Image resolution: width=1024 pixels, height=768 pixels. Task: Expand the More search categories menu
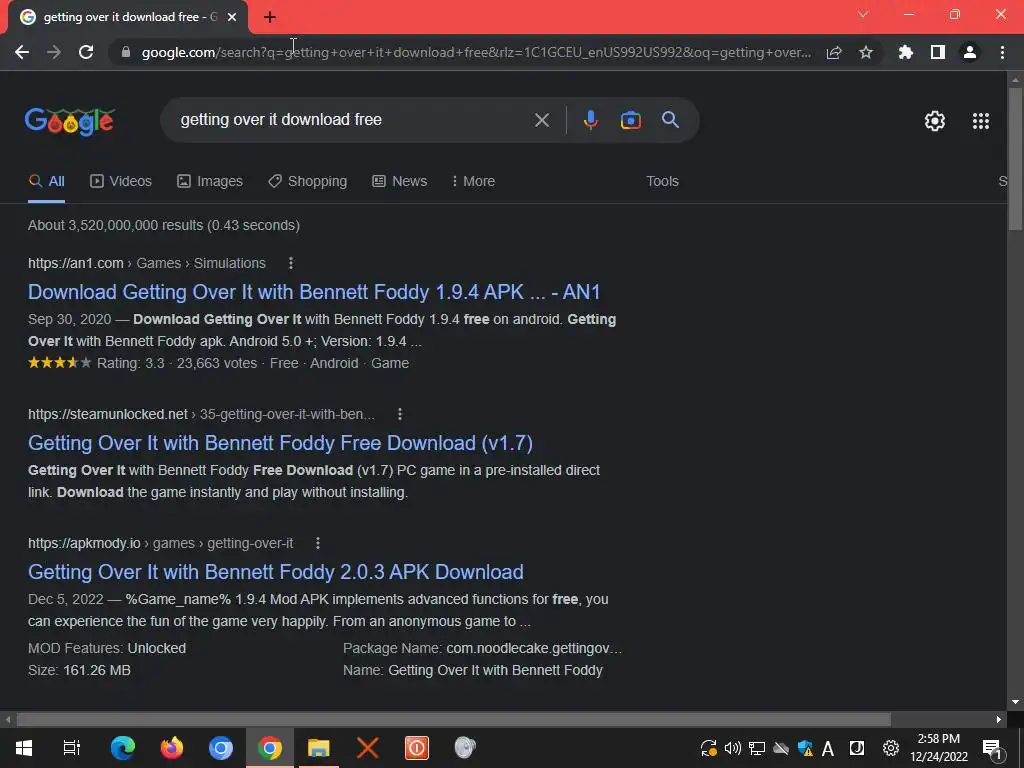473,182
